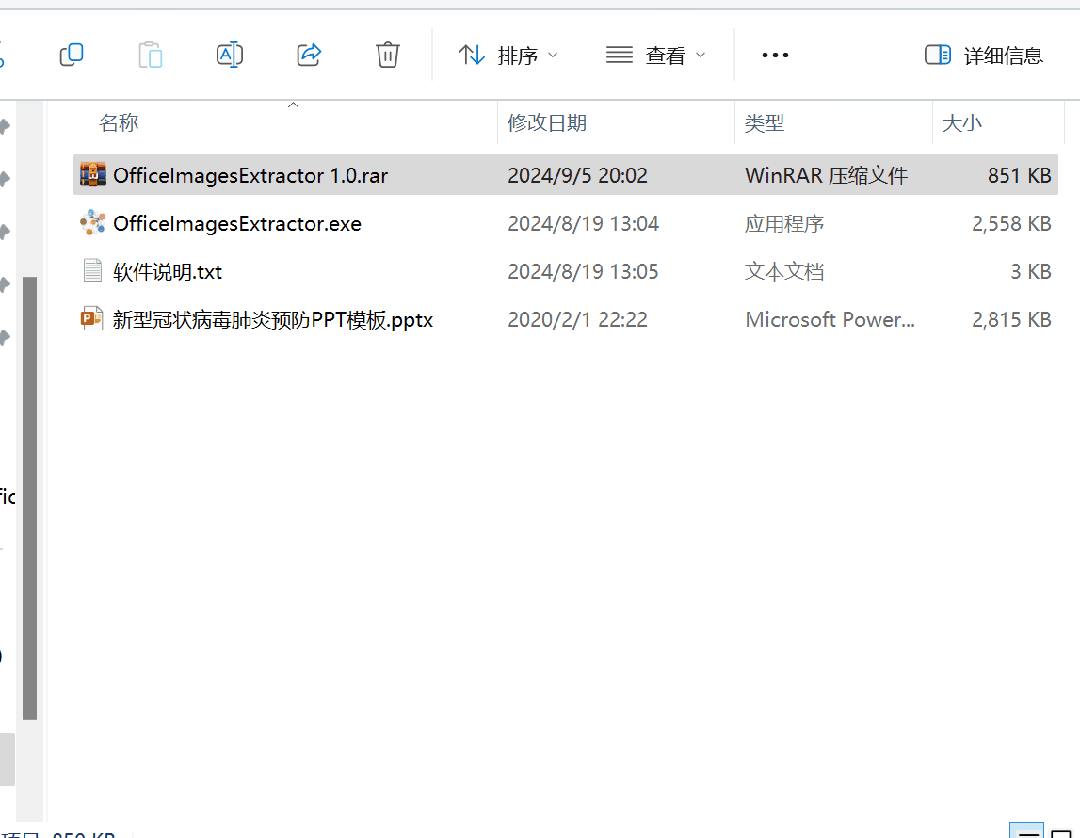
Task: Click the OfficeImagesExtractor.exe application icon
Action: point(92,222)
